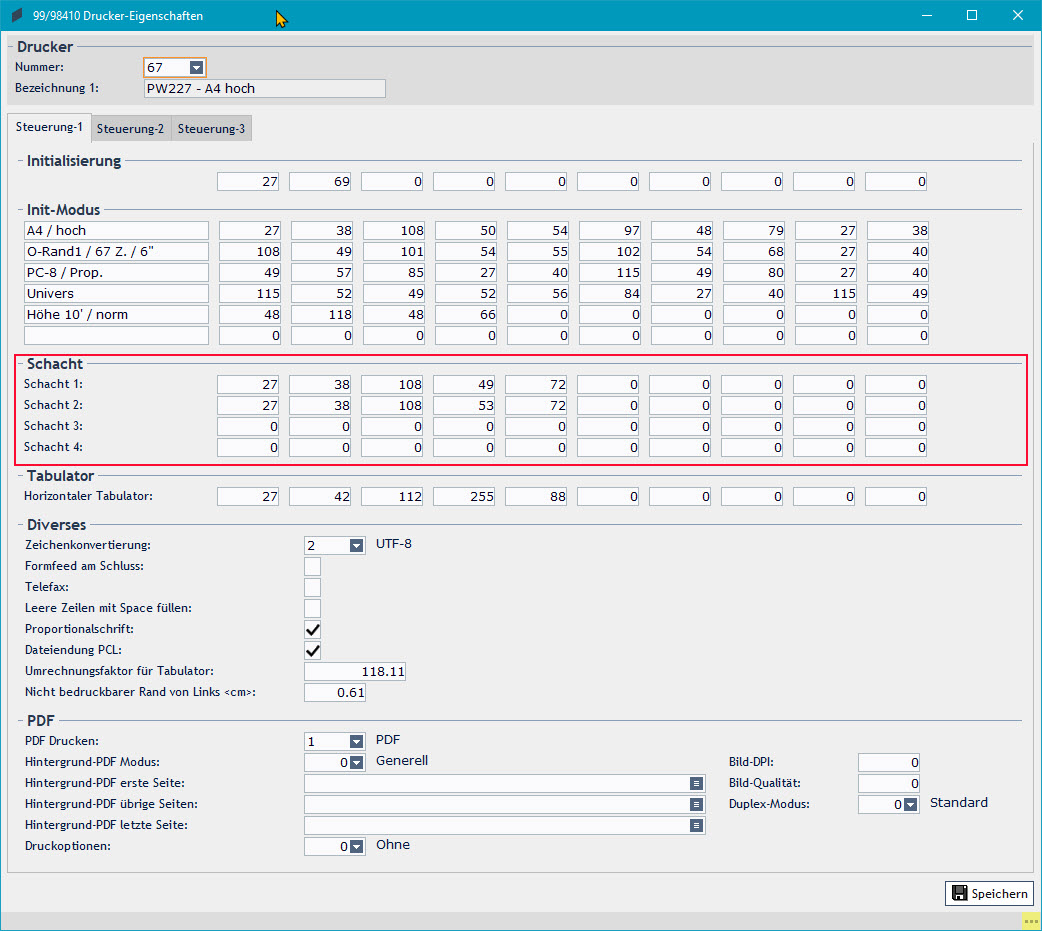
Task: Click the Umrechnungsfaktor für Tabulator field
Action: coord(355,672)
